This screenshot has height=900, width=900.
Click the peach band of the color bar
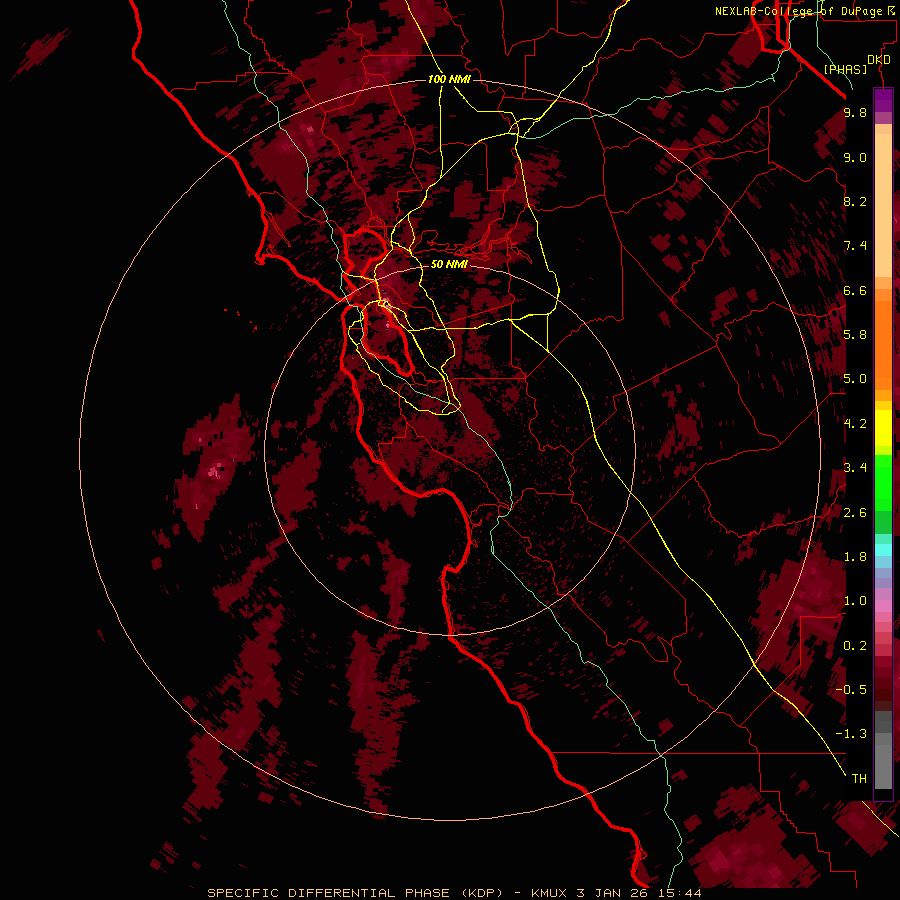coord(883,201)
